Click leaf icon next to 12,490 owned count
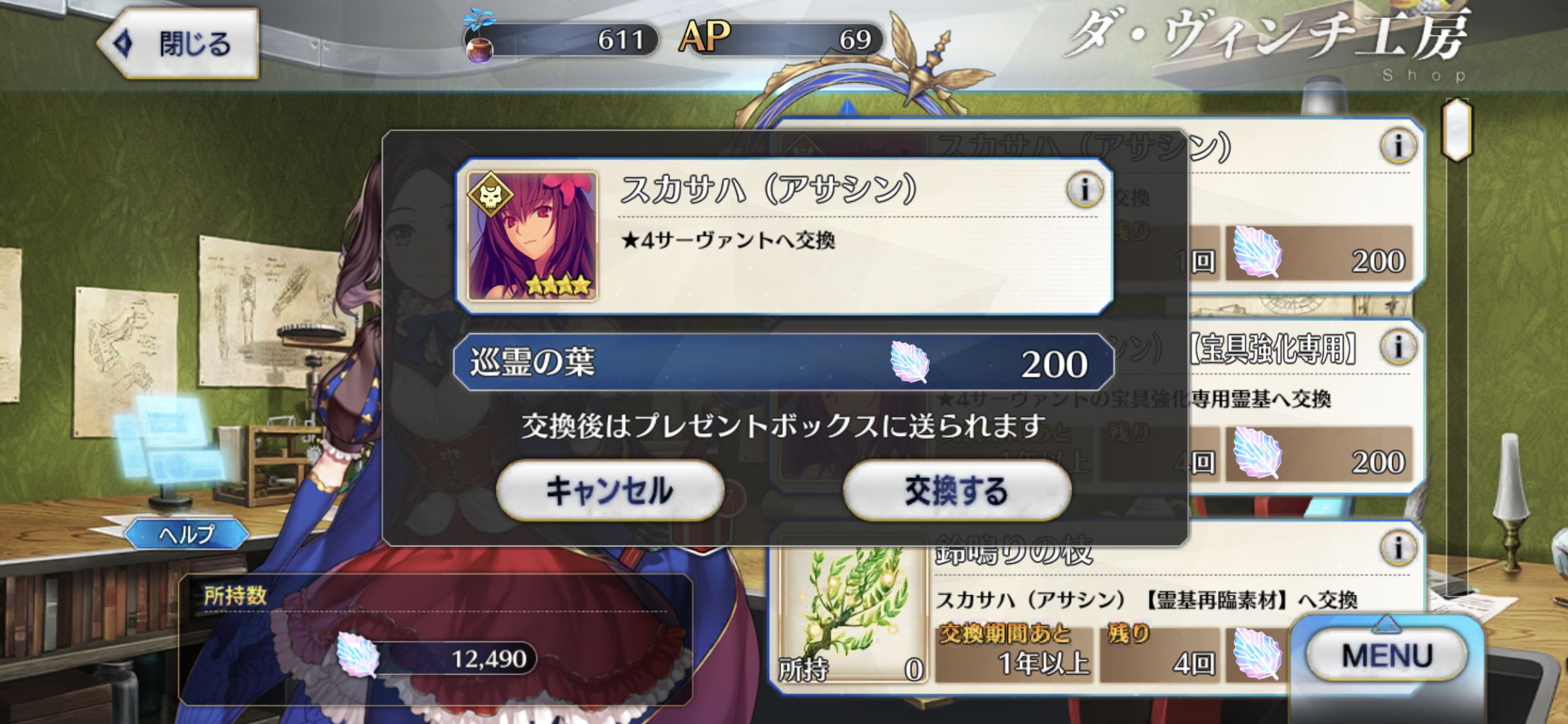This screenshot has height=724, width=1568. coord(358,655)
